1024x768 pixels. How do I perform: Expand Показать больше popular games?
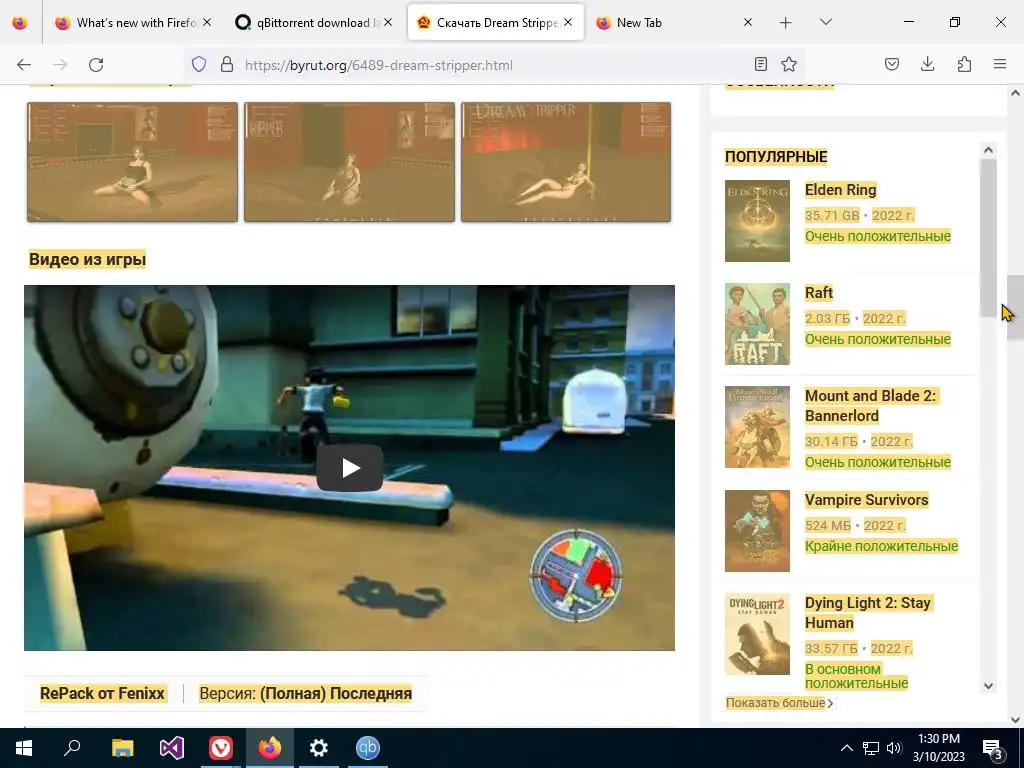(779, 703)
